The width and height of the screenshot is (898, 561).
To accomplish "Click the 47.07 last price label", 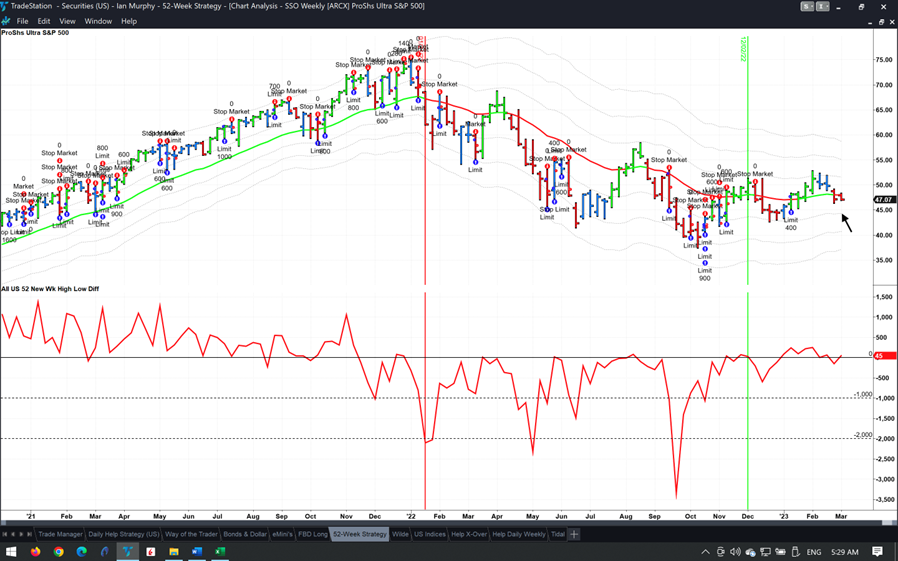I will point(884,200).
